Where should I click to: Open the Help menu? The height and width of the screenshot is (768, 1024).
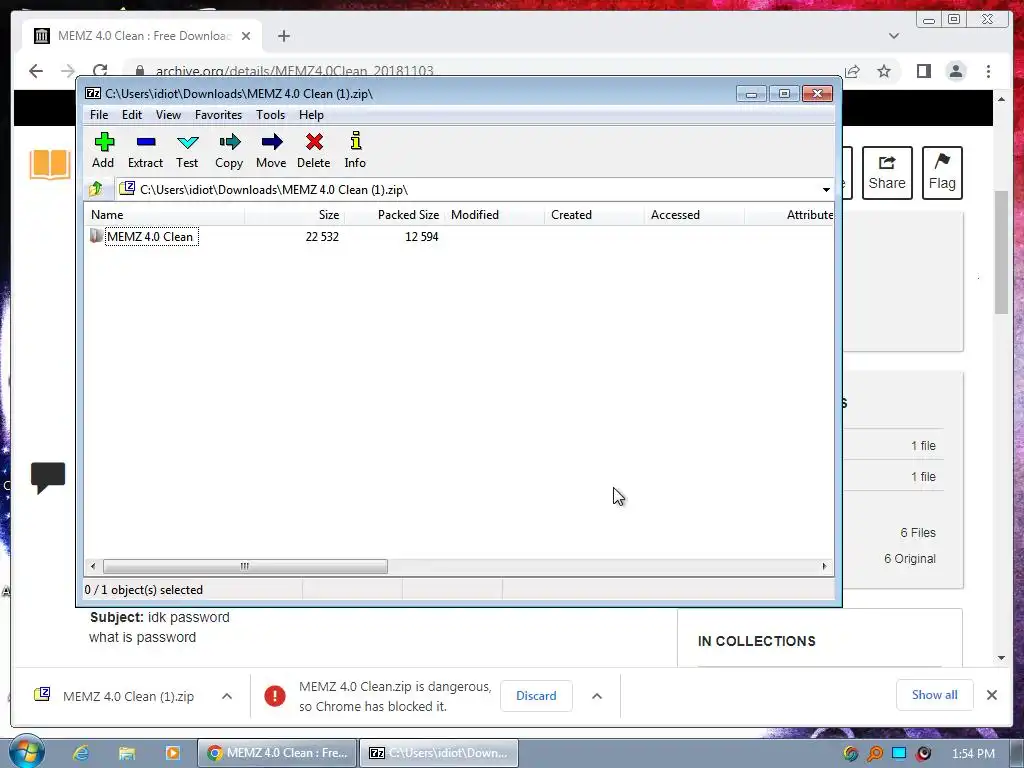click(311, 115)
